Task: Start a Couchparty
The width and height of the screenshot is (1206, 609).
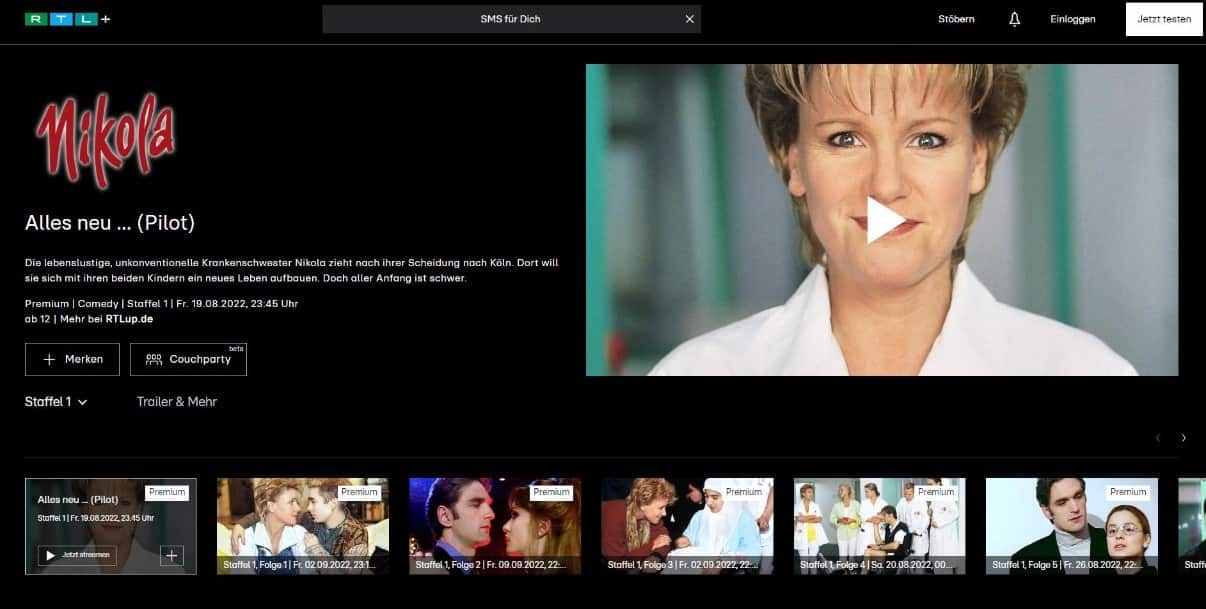Action: [188, 359]
